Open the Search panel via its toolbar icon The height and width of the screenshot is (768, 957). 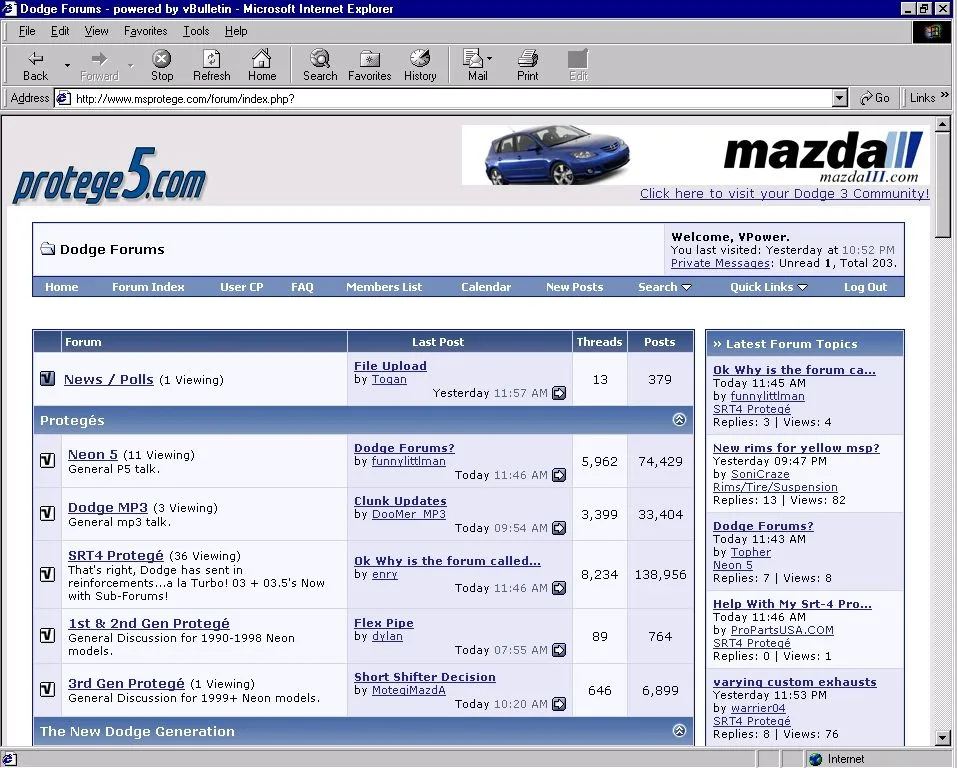tap(319, 64)
